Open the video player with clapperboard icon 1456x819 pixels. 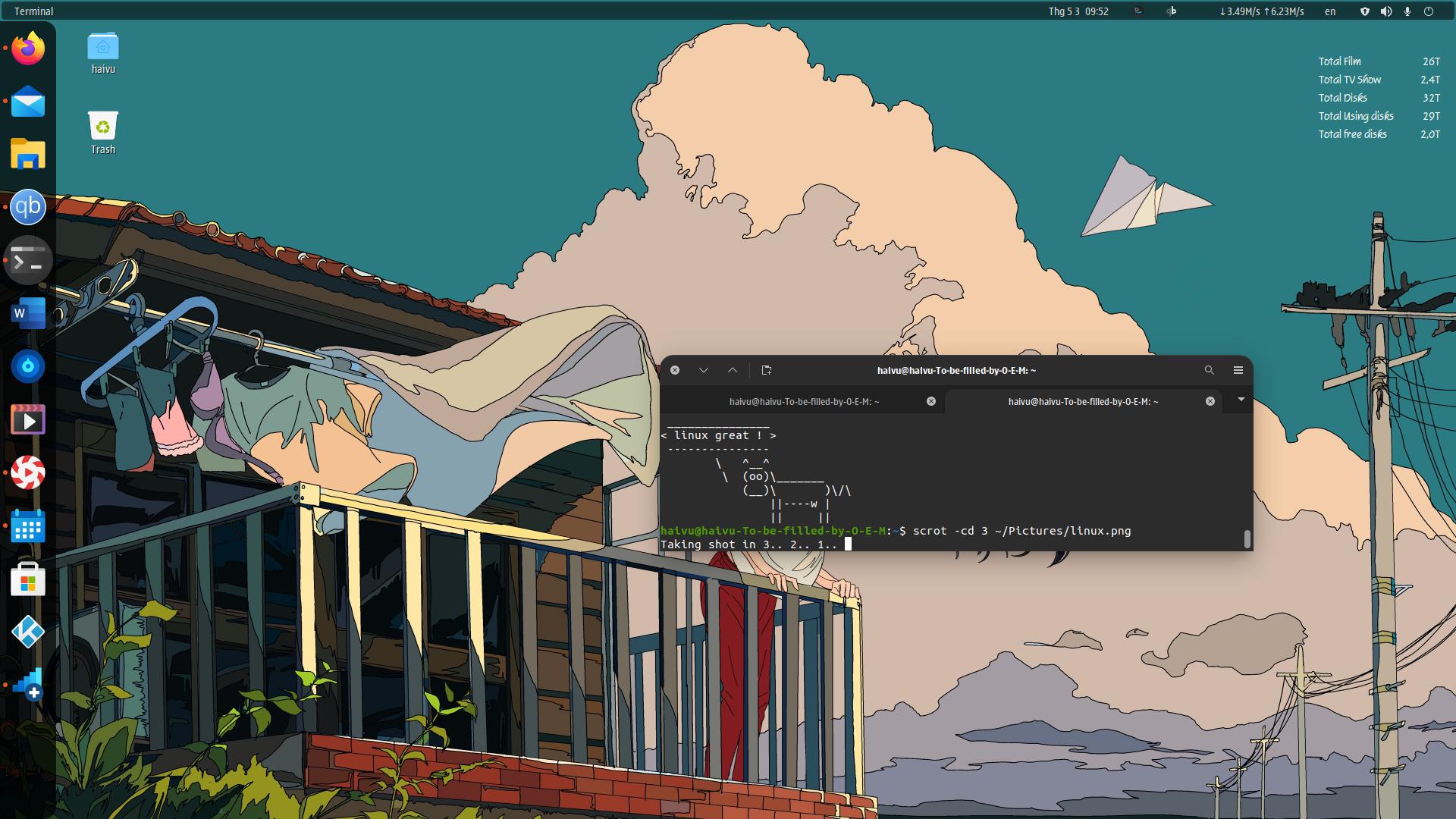tap(28, 420)
